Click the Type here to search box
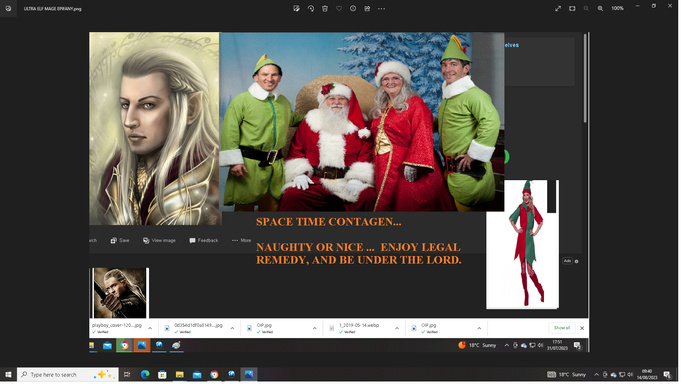Screen dimensions: 681x384 [x=68, y=374]
